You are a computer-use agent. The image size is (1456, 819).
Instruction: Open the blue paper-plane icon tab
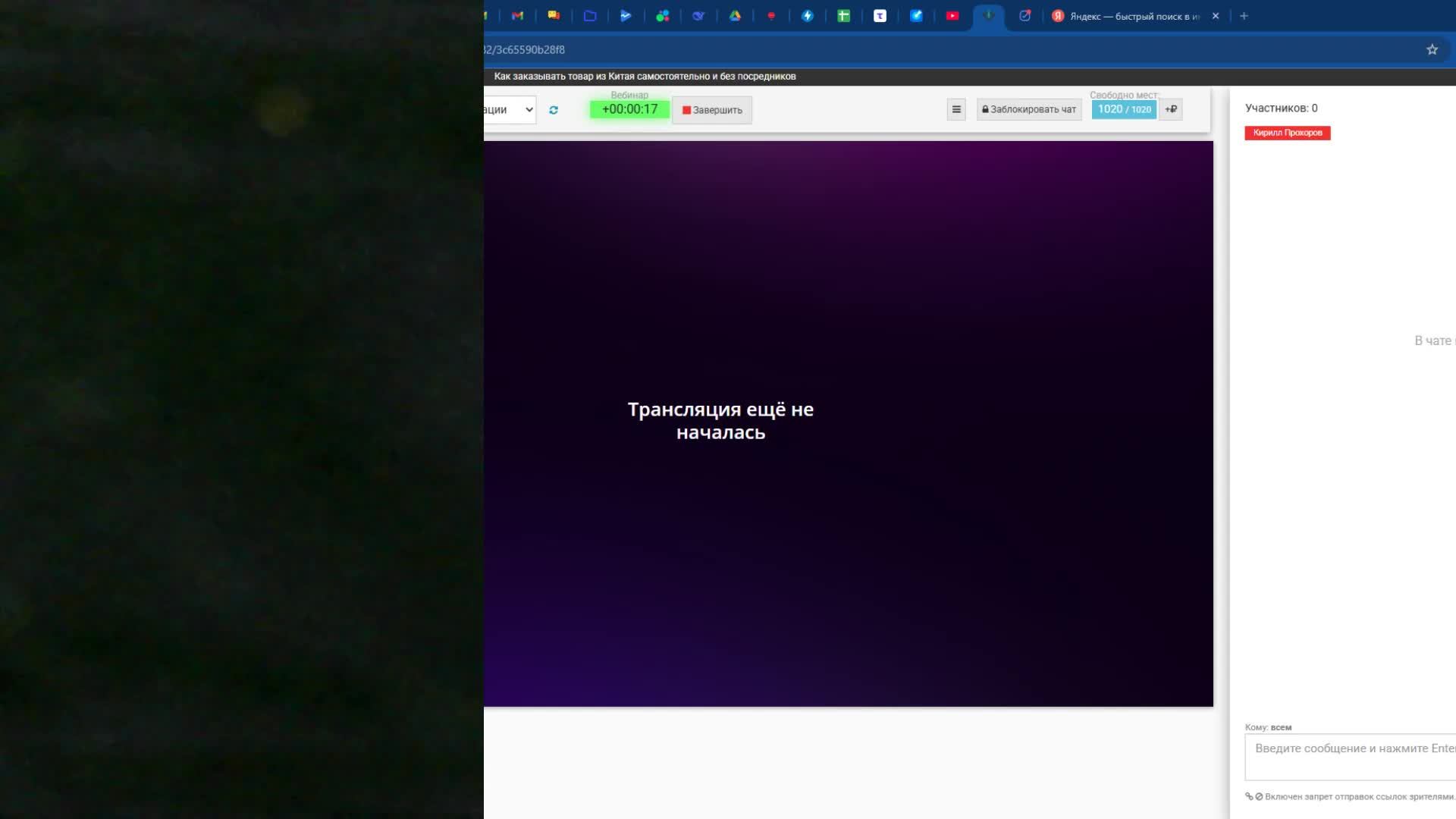point(626,16)
